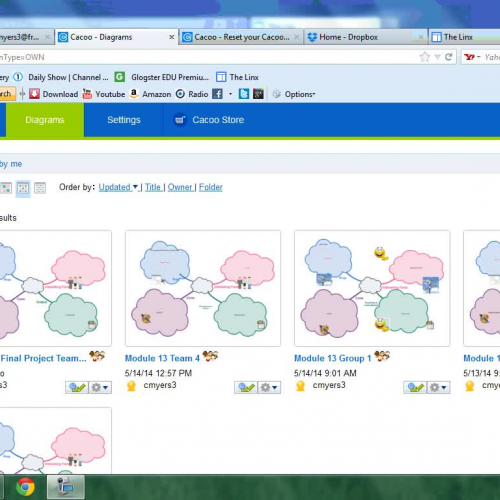Click shared-users icon beside Final Project Team

click(x=97, y=356)
